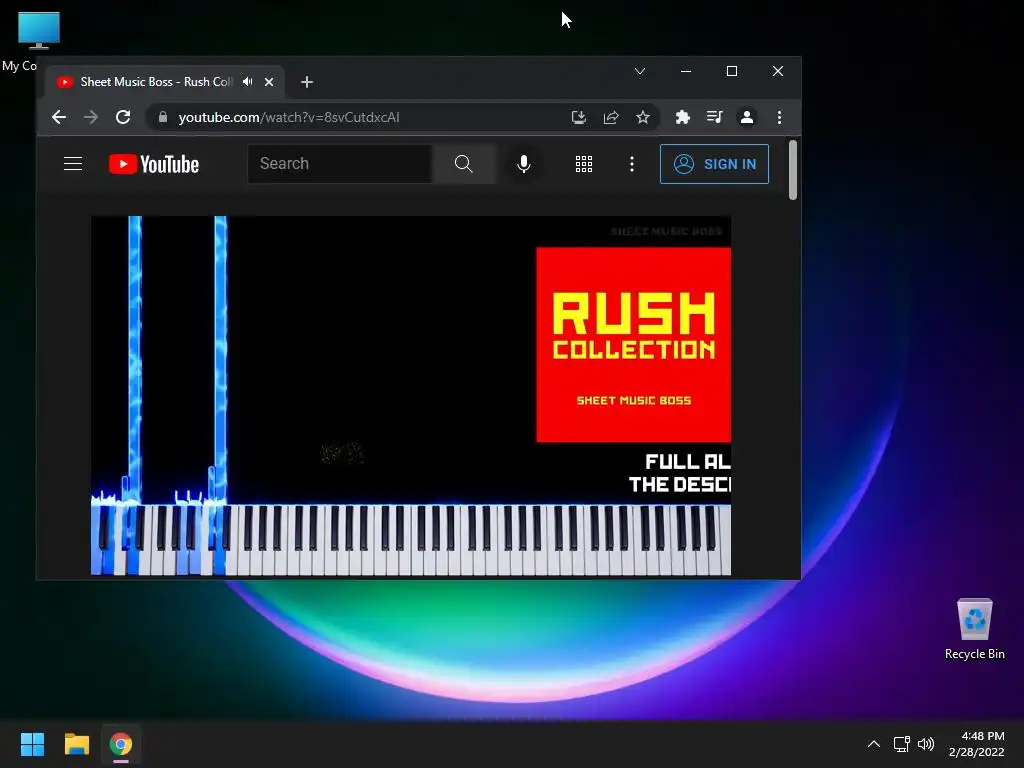Image resolution: width=1024 pixels, height=768 pixels.
Task: Mute the tab via the speaker icon
Action: [248, 82]
